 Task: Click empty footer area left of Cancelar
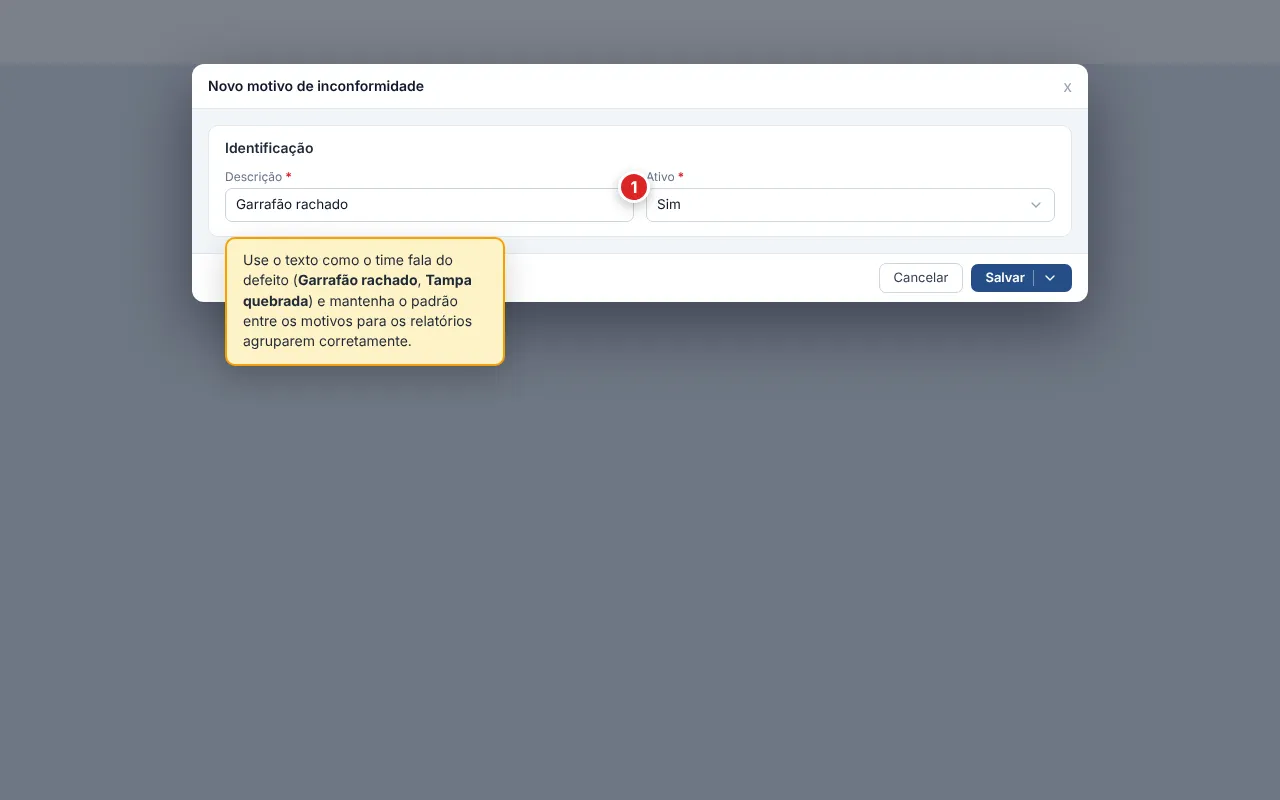pyautogui.click(x=690, y=278)
